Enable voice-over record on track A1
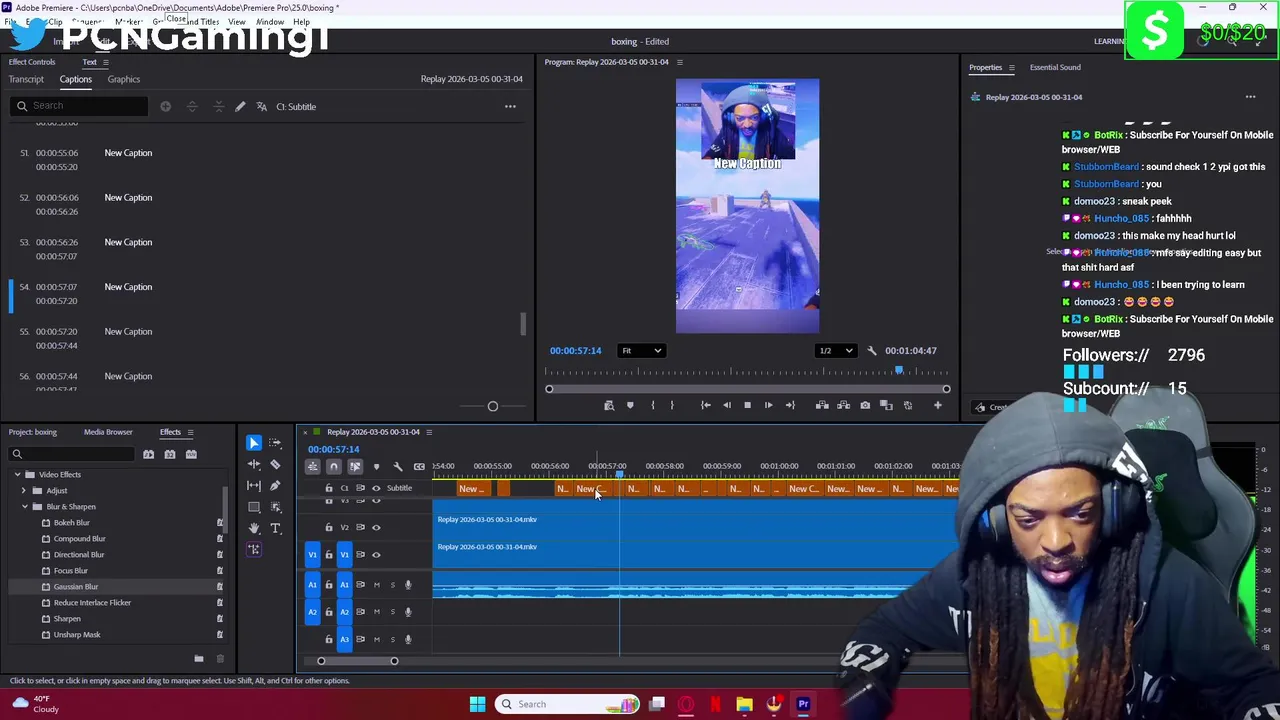 [408, 584]
